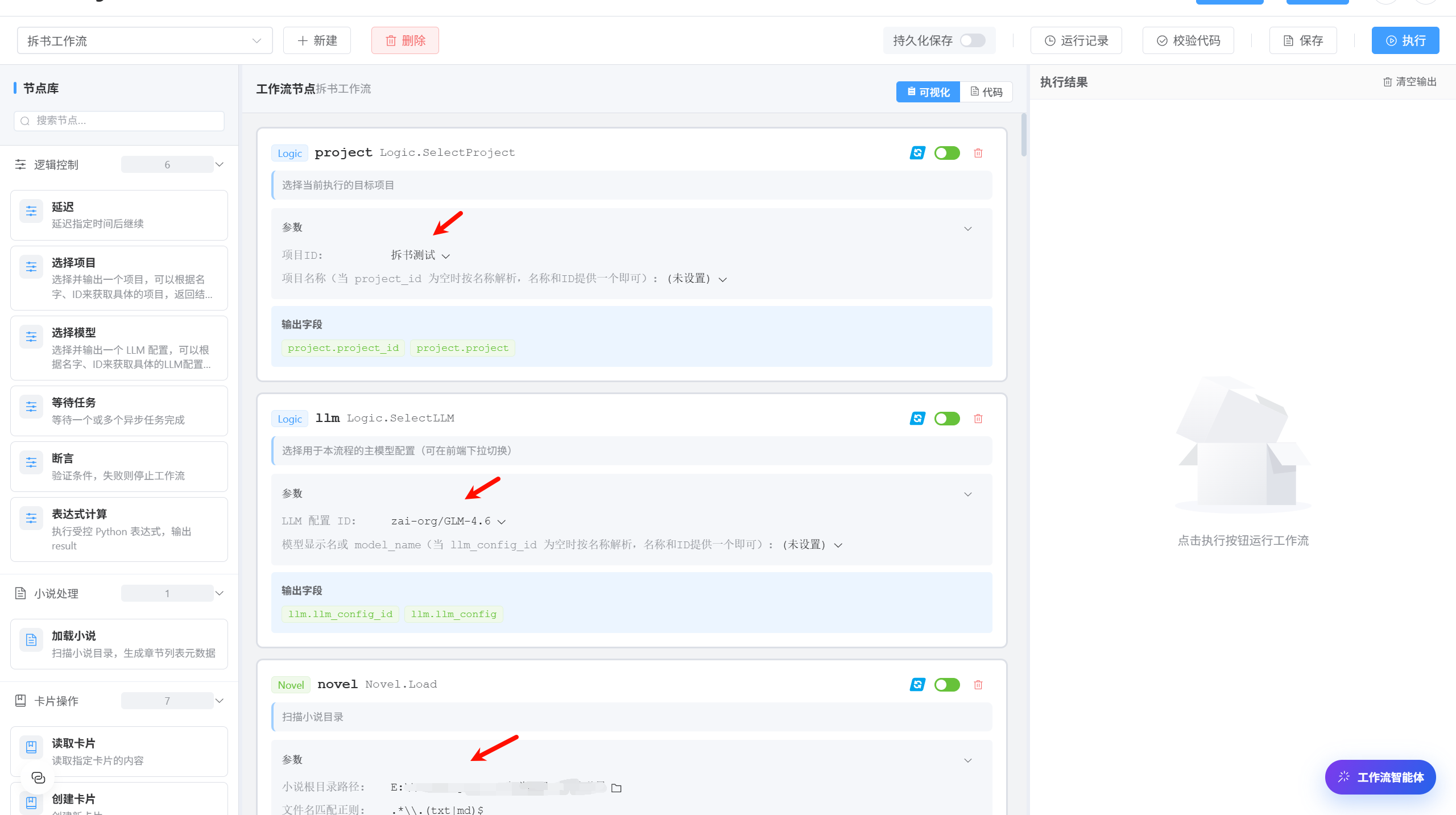
Task: Open the 项目ID 拆书测试 dropdown
Action: 420,255
